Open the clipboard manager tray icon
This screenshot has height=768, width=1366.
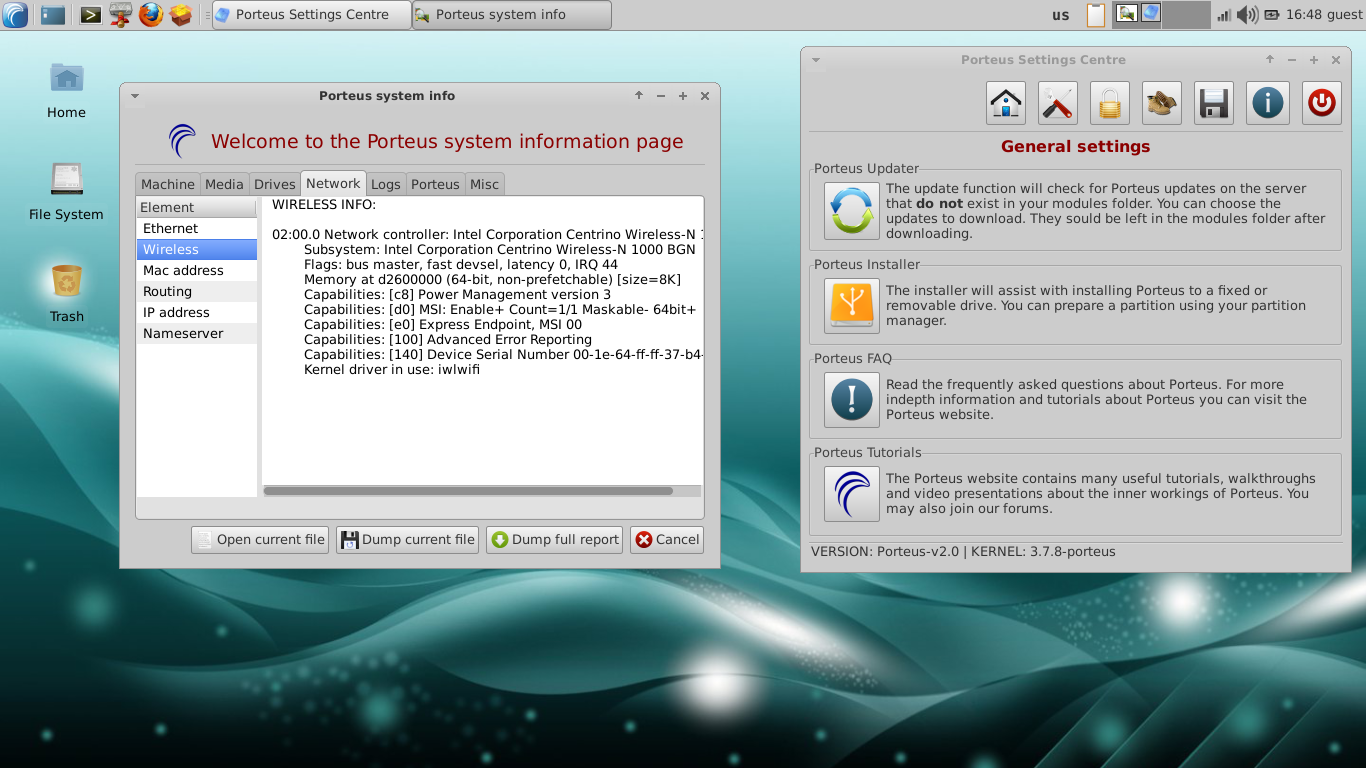point(1096,15)
